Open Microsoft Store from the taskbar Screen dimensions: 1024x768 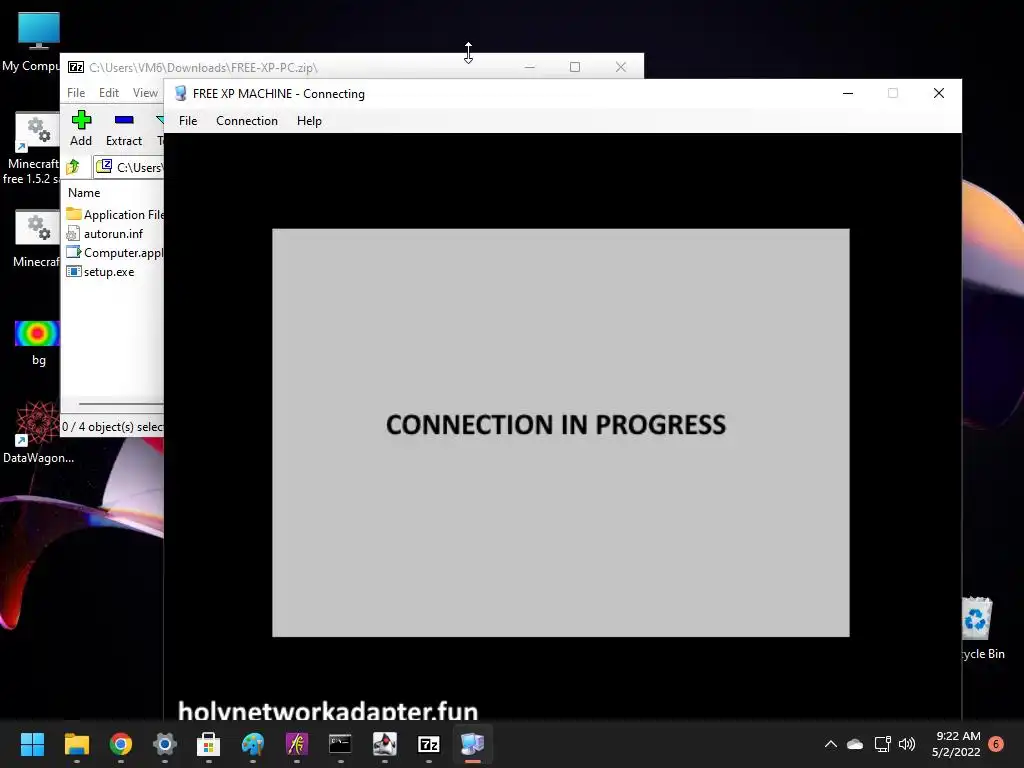(x=208, y=744)
